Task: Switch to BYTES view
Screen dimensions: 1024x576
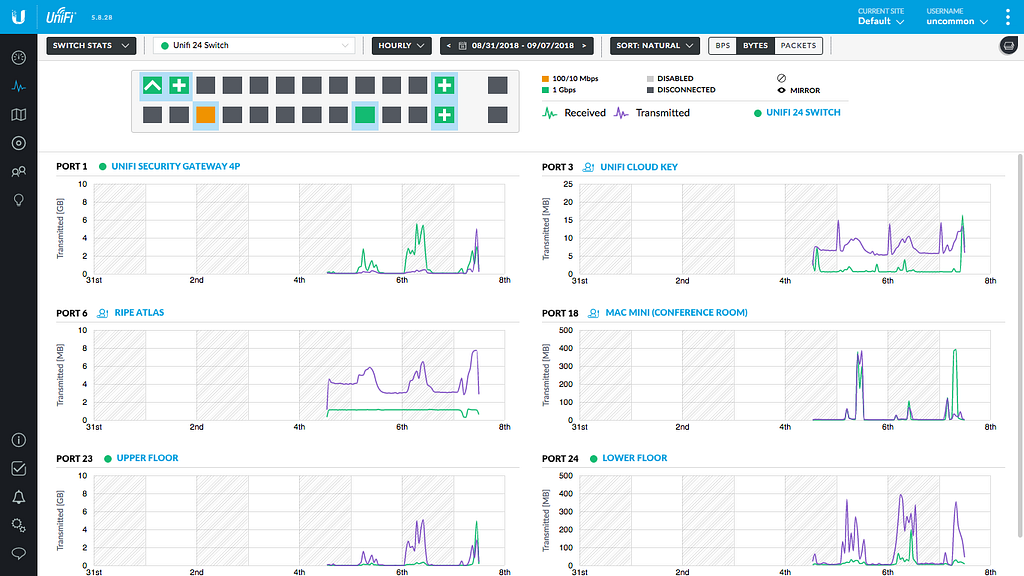Action: 755,46
